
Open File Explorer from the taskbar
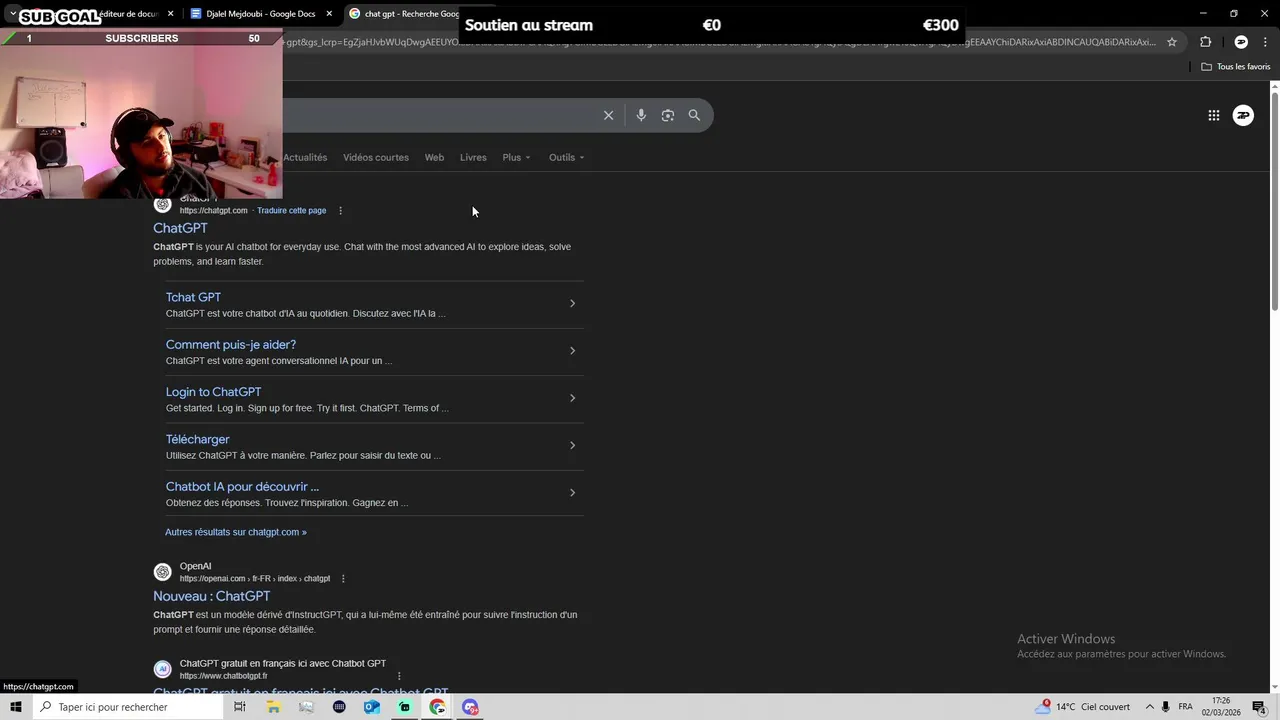click(273, 707)
